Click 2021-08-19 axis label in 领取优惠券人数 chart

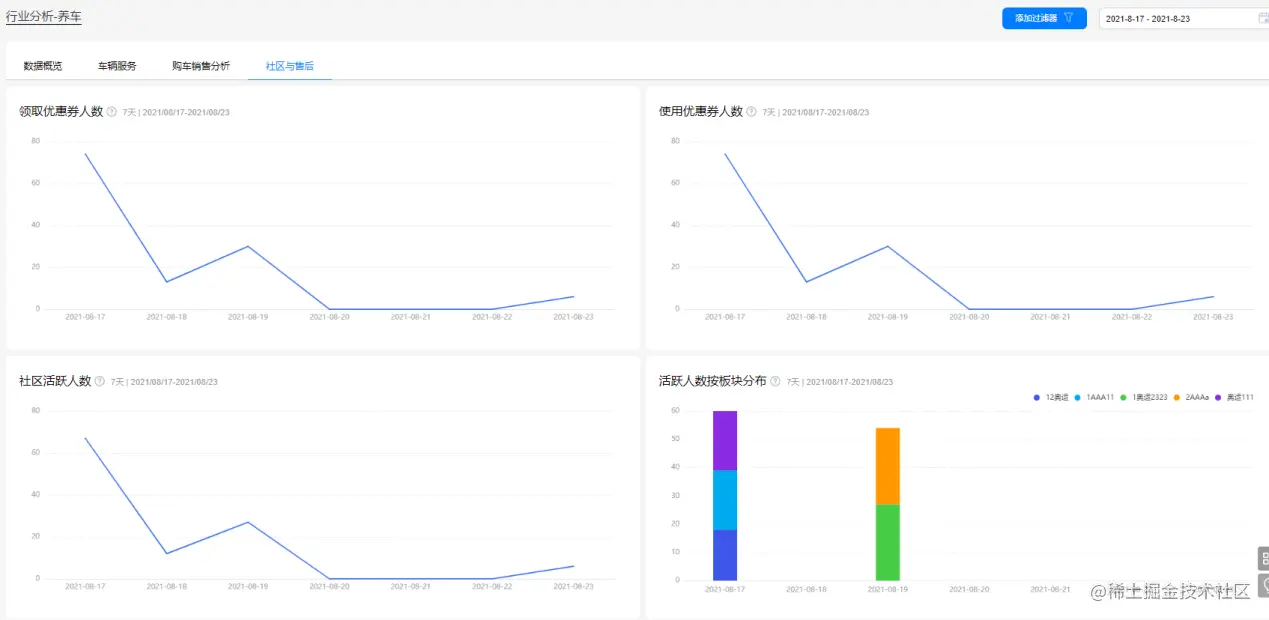coord(248,317)
